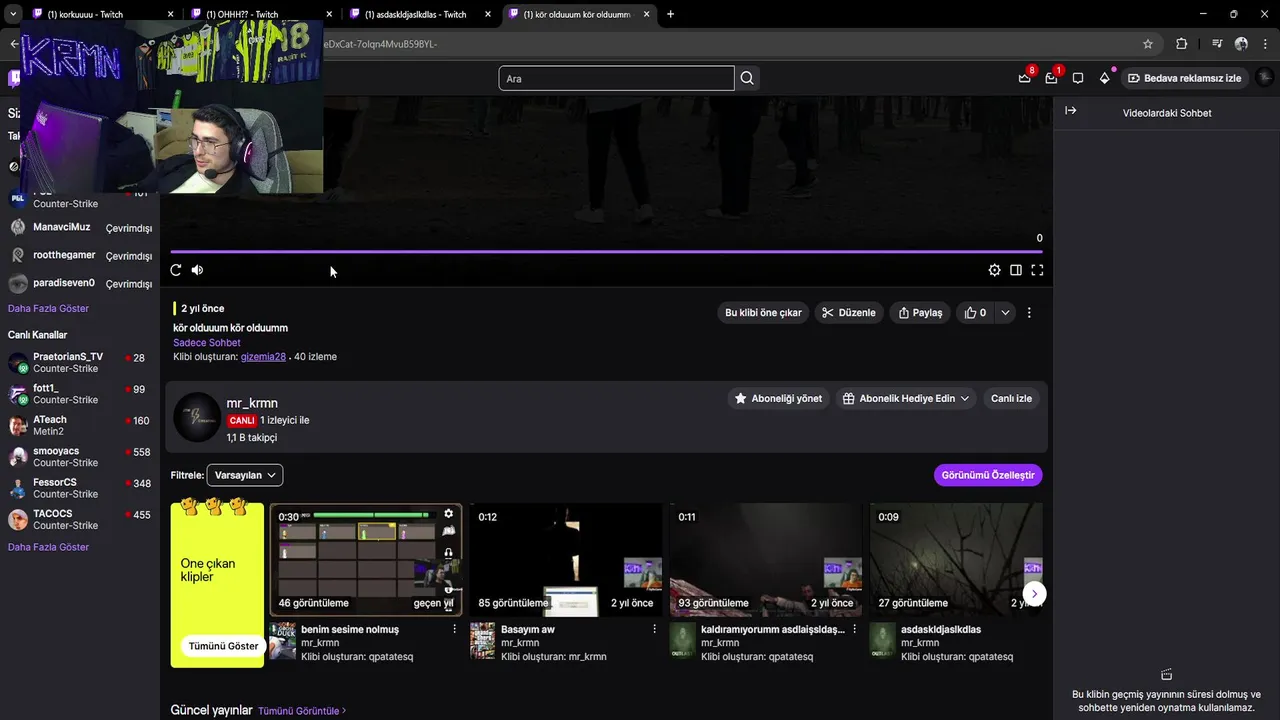Open the mr_krmn channel avatar
The height and width of the screenshot is (720, 1280).
tap(197, 417)
